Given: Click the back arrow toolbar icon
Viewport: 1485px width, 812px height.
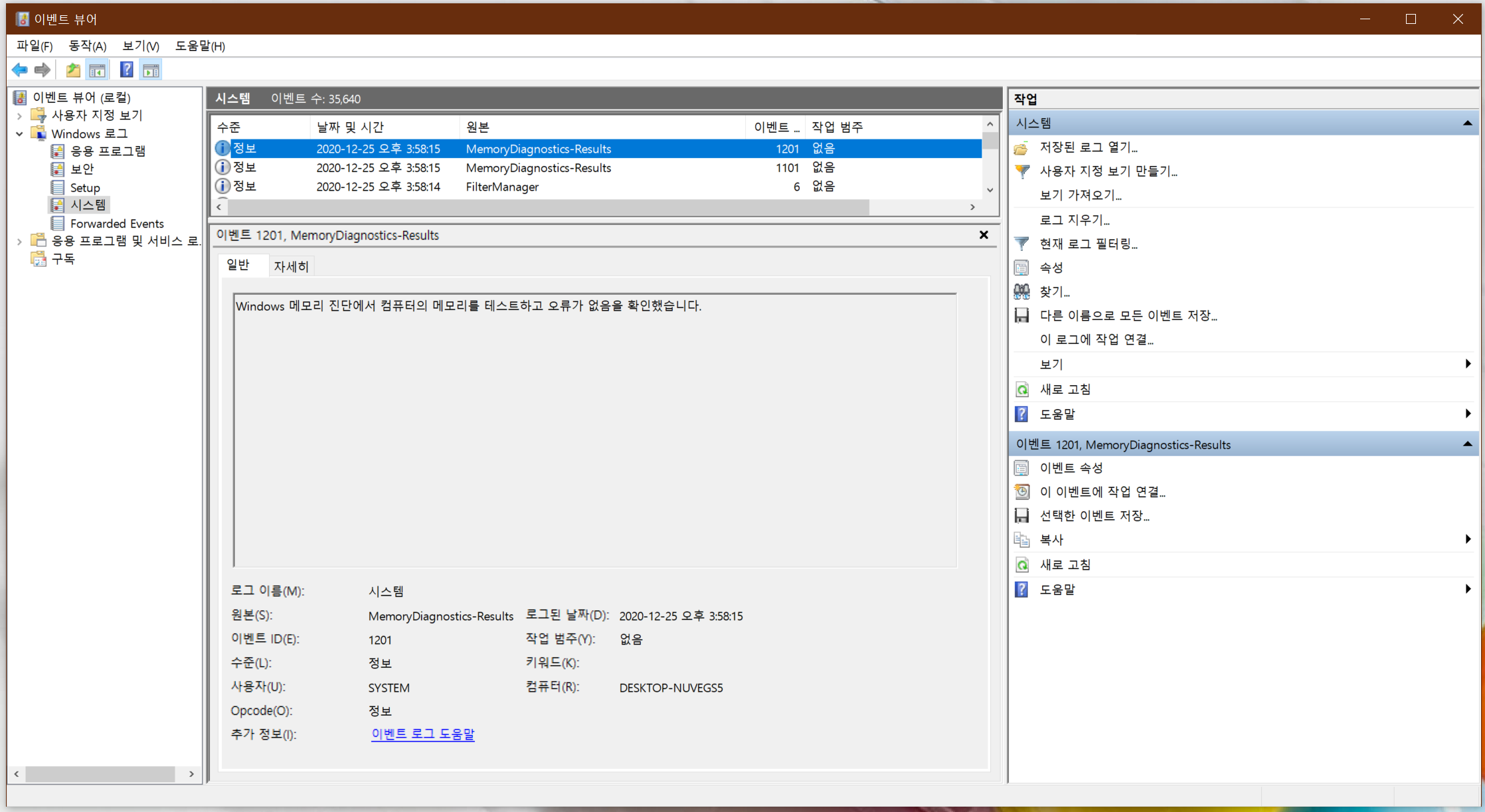Looking at the screenshot, I should click(20, 70).
